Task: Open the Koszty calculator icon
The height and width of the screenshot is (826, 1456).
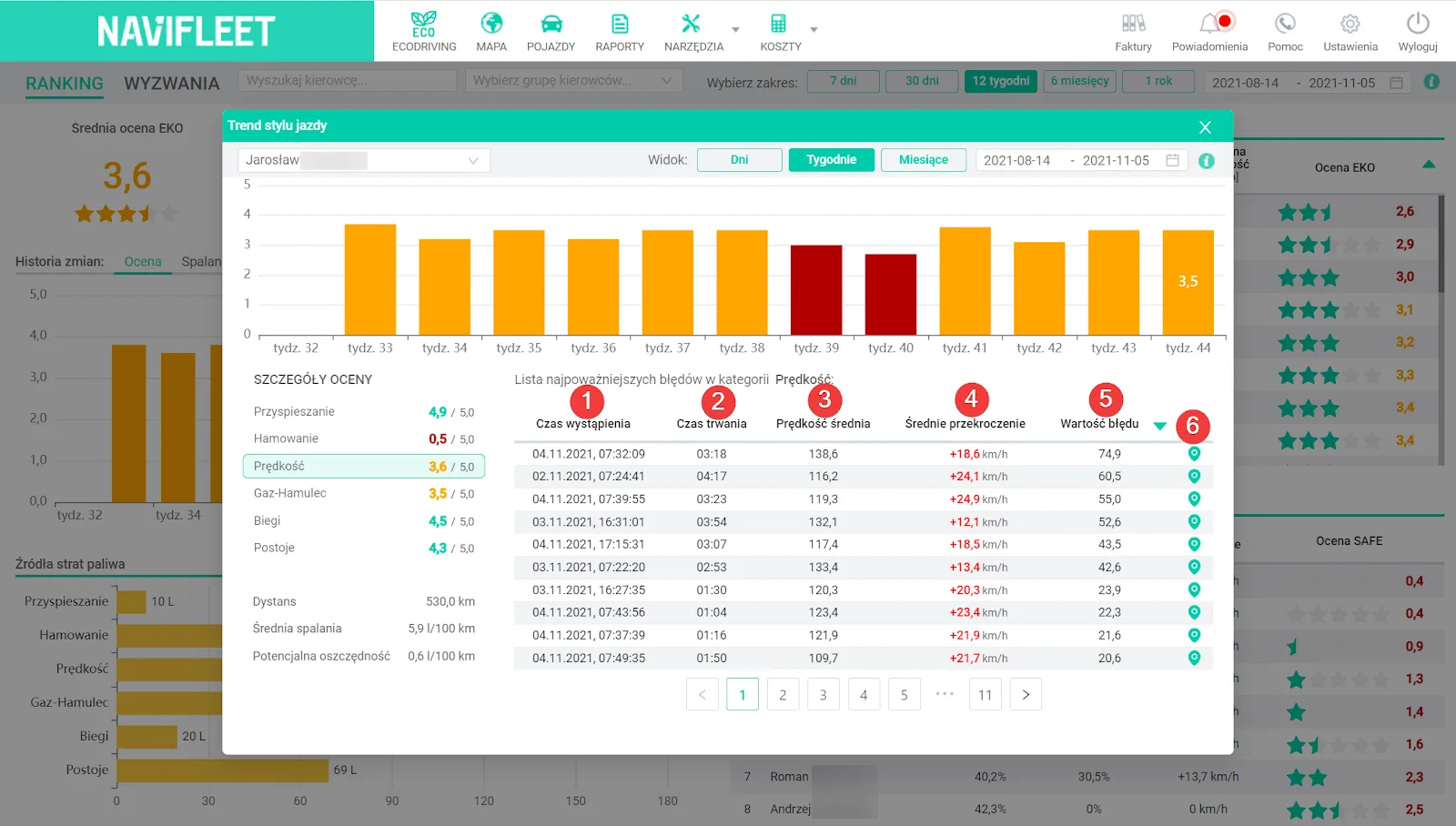Action: [x=779, y=23]
